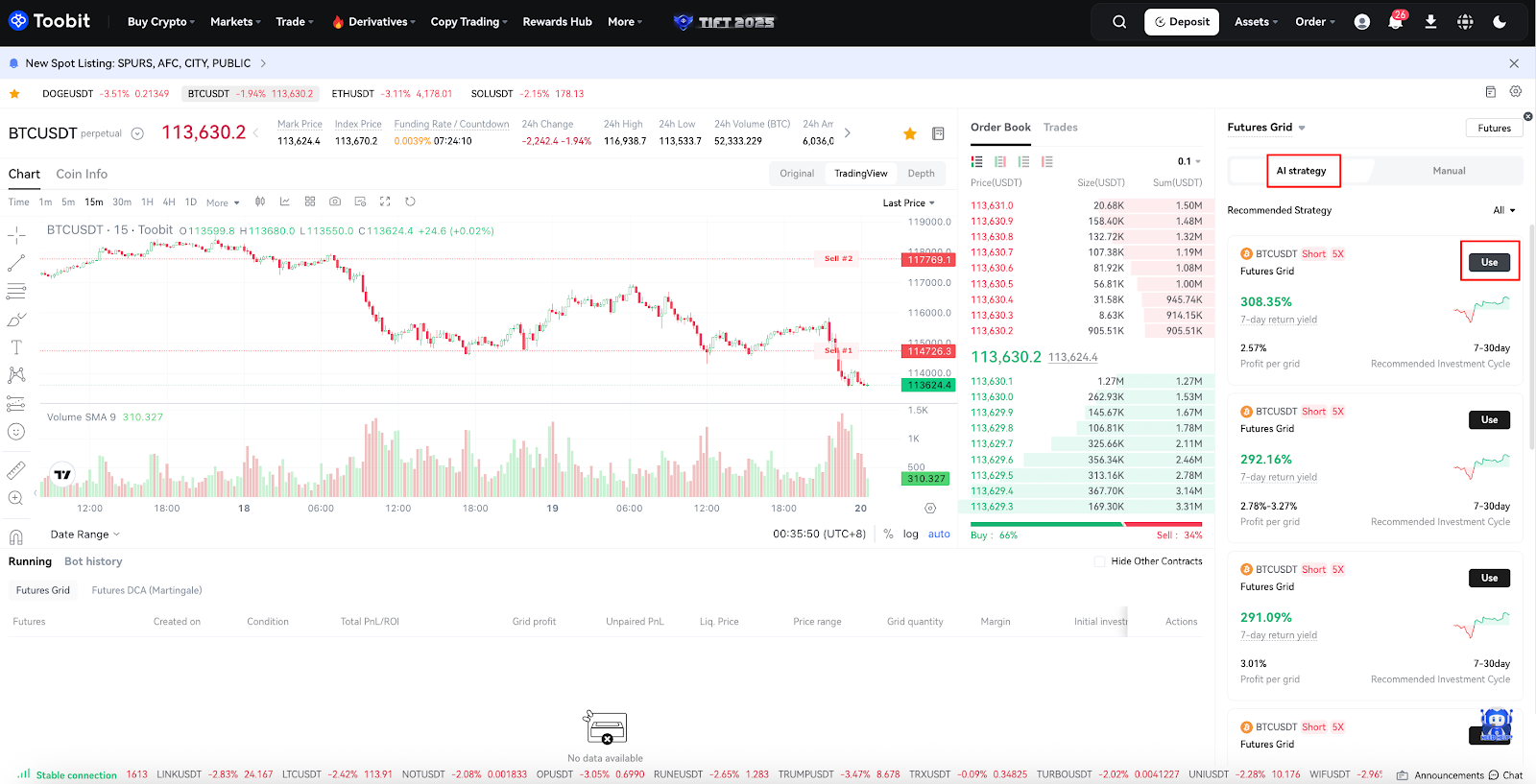
Task: Click the Futures button in bot panel
Action: [x=1494, y=128]
